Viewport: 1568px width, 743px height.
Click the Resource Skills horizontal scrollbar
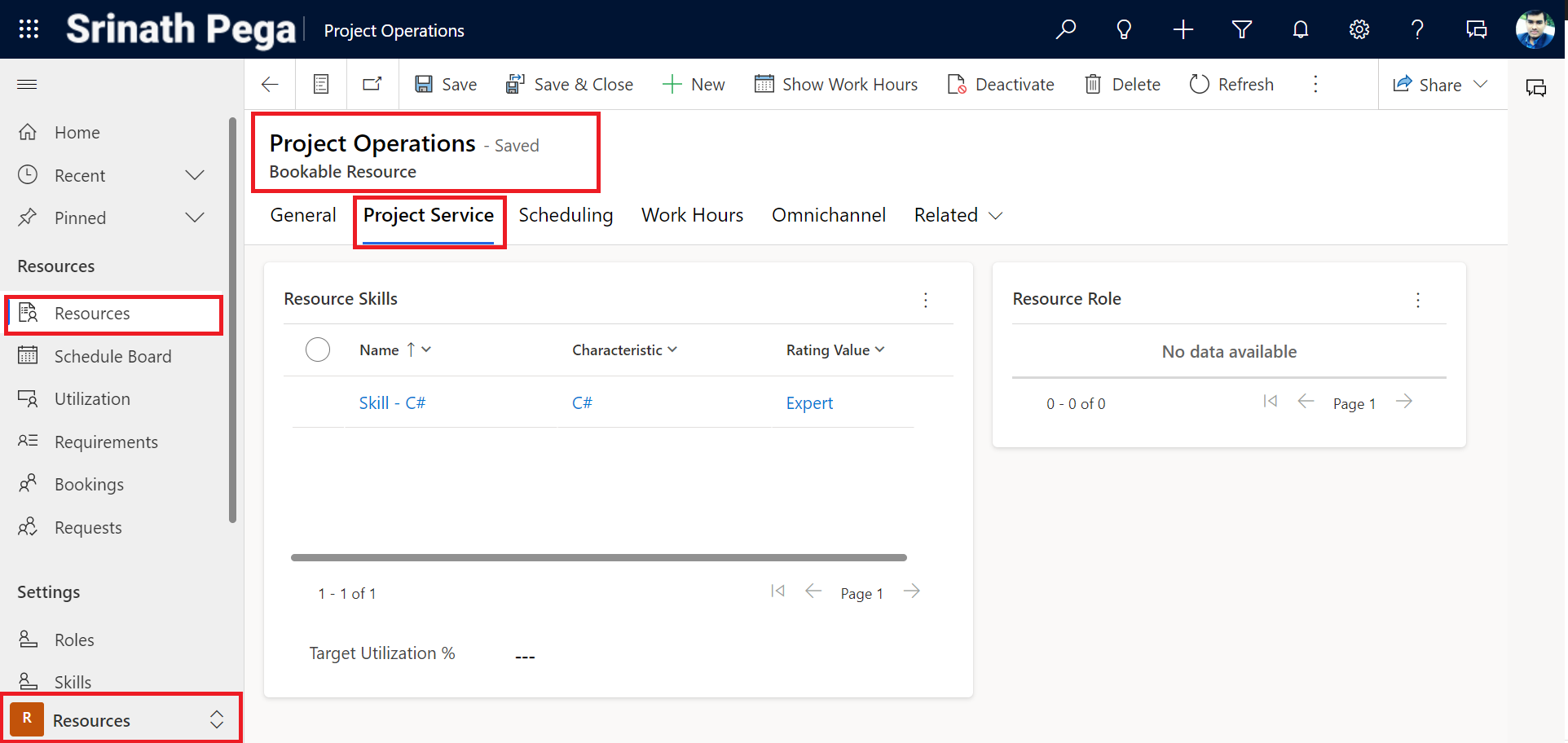(x=598, y=558)
